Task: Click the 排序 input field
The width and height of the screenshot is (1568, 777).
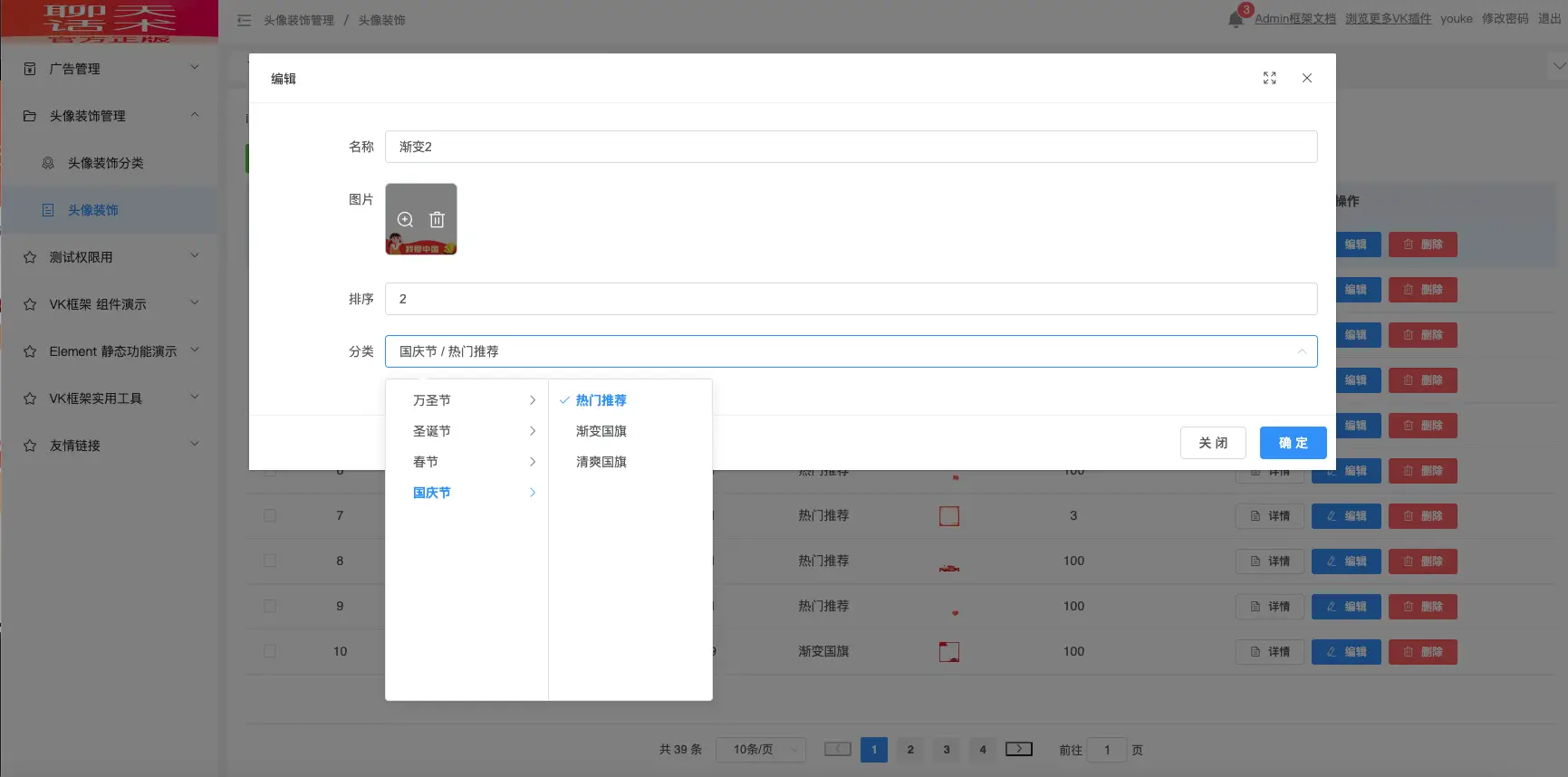Action: tap(851, 299)
